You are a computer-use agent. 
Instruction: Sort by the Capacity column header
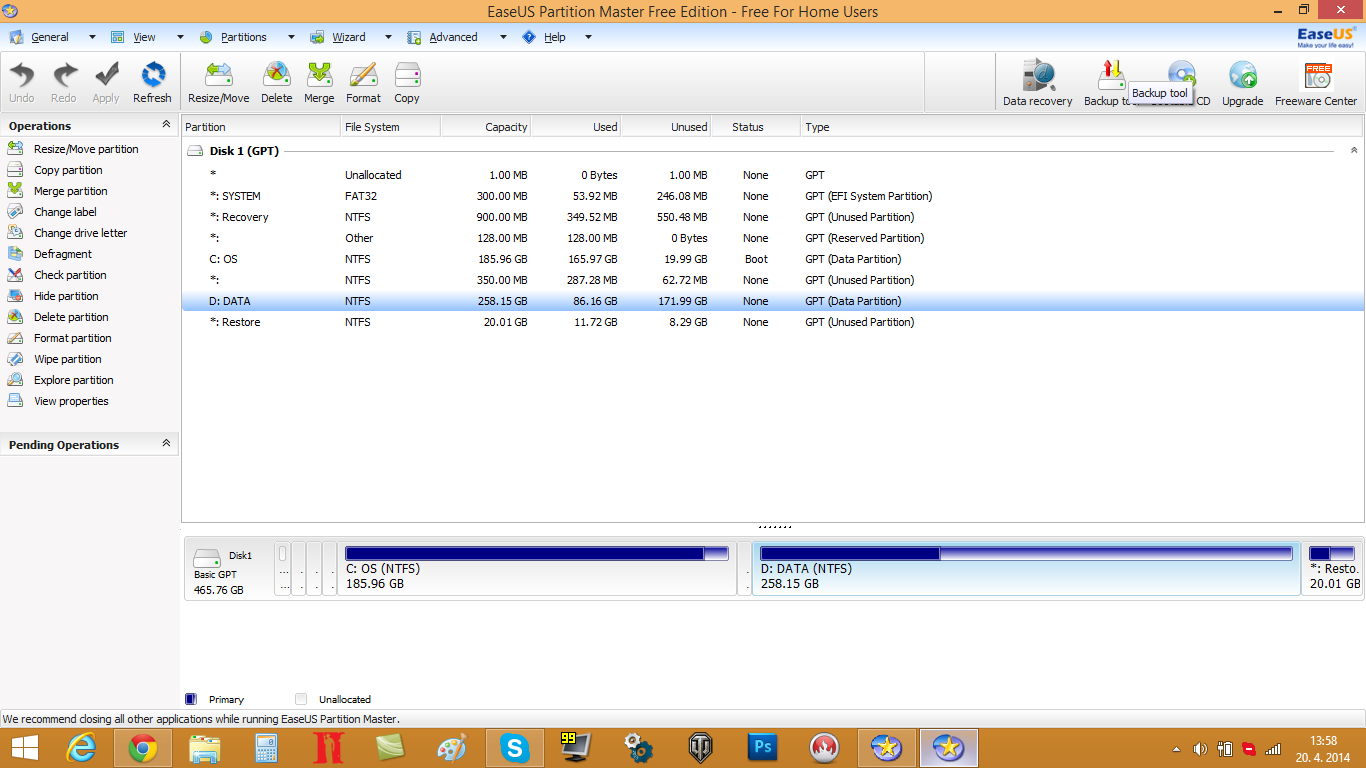click(485, 127)
